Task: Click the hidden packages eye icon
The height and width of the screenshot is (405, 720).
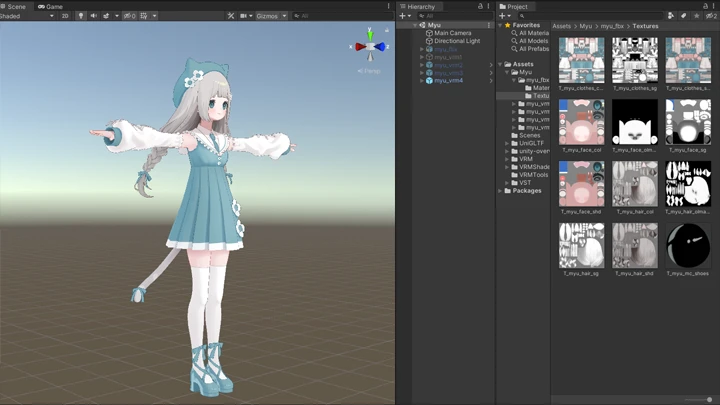Action: pos(710,16)
